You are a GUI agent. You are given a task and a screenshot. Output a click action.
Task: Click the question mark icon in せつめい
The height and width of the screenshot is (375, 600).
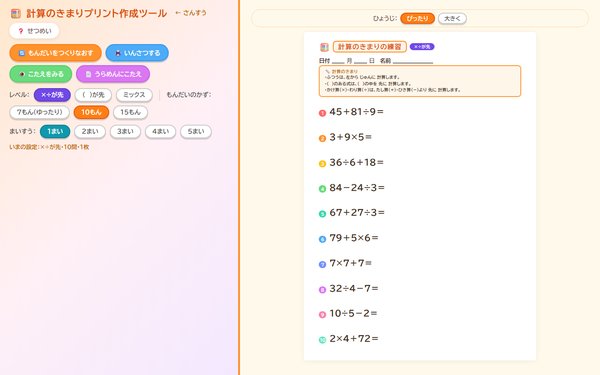[x=21, y=31]
